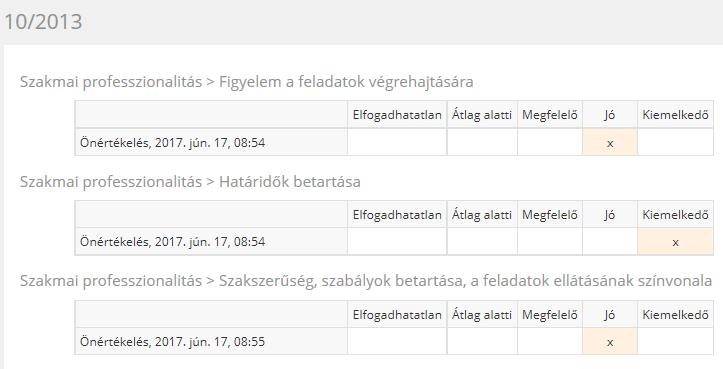The image size is (723, 369).
Task: Click Kiemelkedő column header in the Szakszerűség table
Action: point(675,315)
